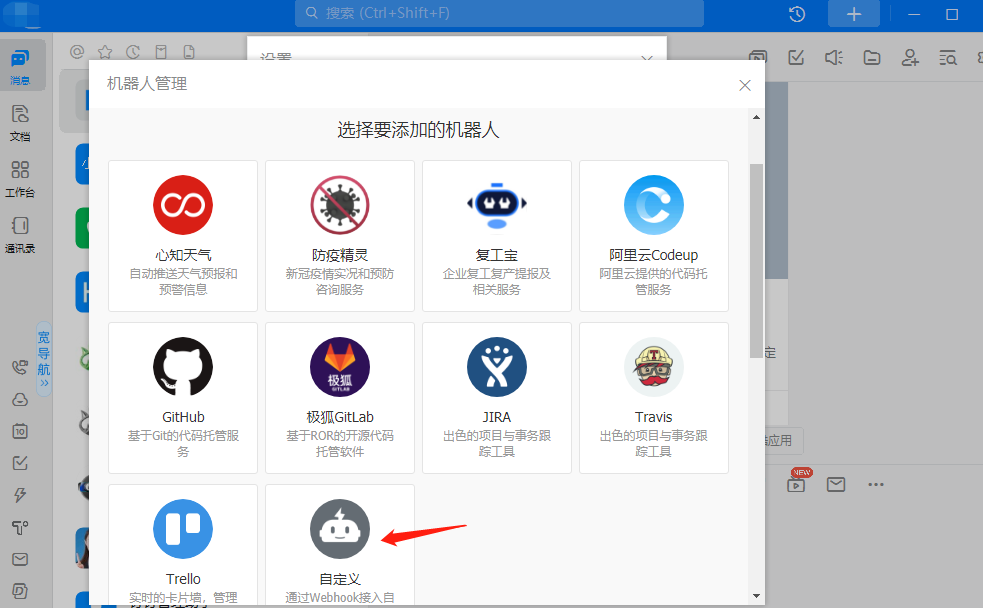Image resolution: width=983 pixels, height=608 pixels.
Task: Click the search chat history icon
Action: click(x=948, y=58)
